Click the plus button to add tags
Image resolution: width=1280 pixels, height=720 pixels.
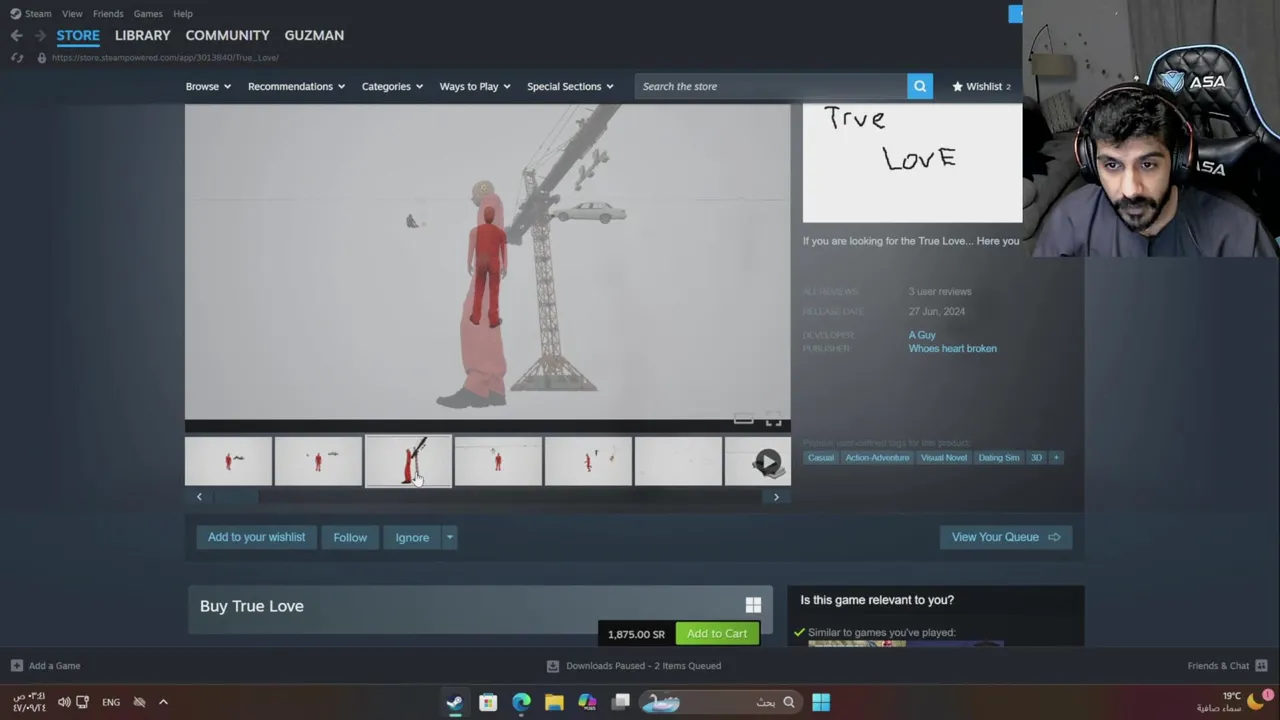(1055, 457)
